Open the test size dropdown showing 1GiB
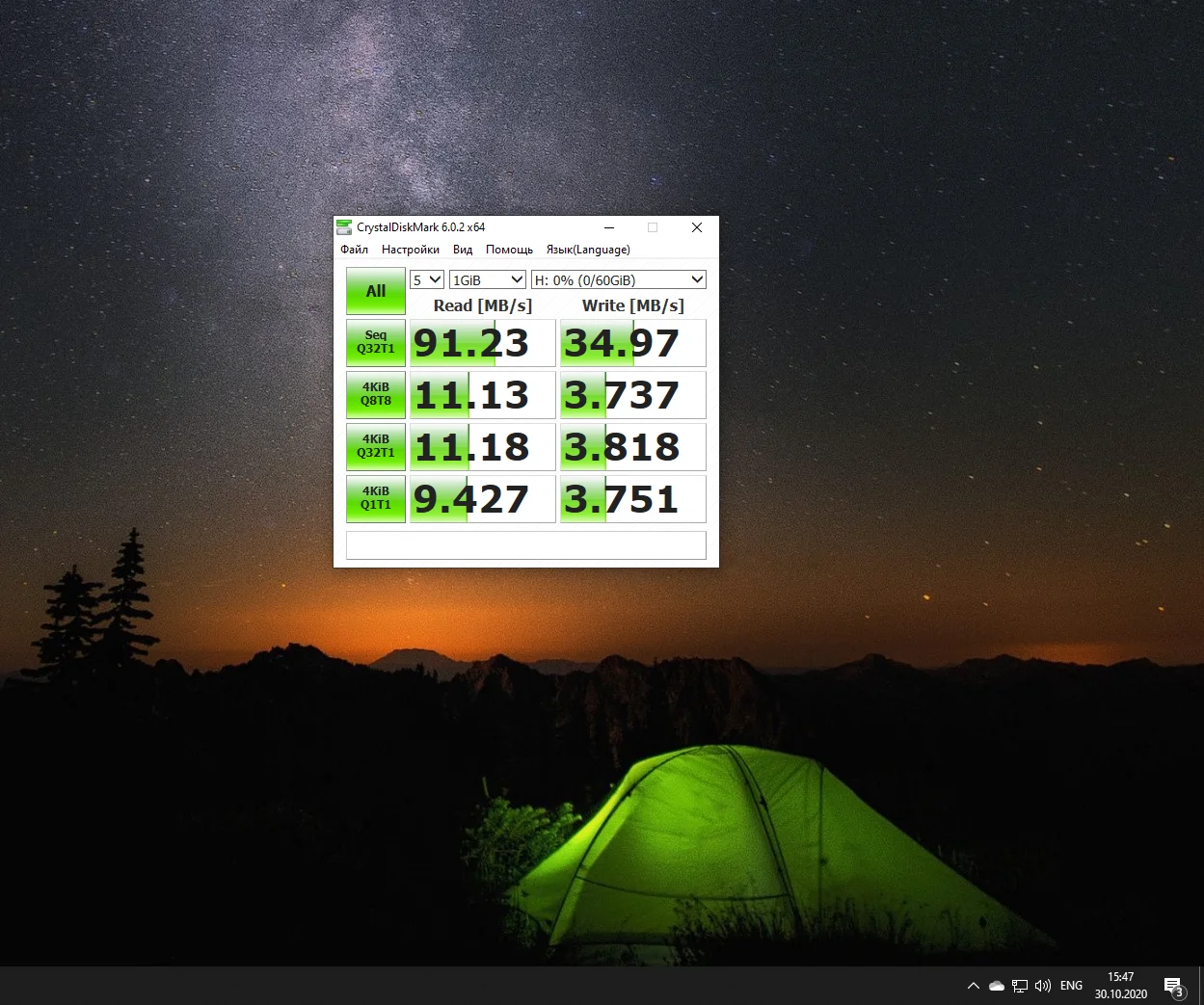1204x1005 pixels. 488,279
